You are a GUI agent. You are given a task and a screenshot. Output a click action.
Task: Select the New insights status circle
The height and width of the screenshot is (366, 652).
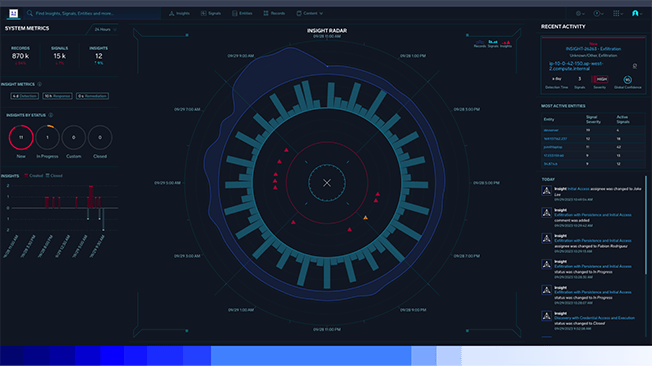[21, 137]
